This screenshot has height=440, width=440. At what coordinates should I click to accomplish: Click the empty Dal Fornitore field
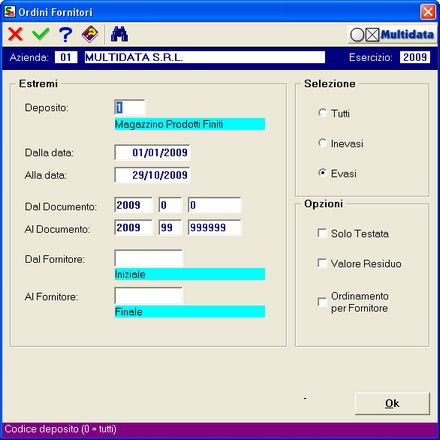coord(148,258)
